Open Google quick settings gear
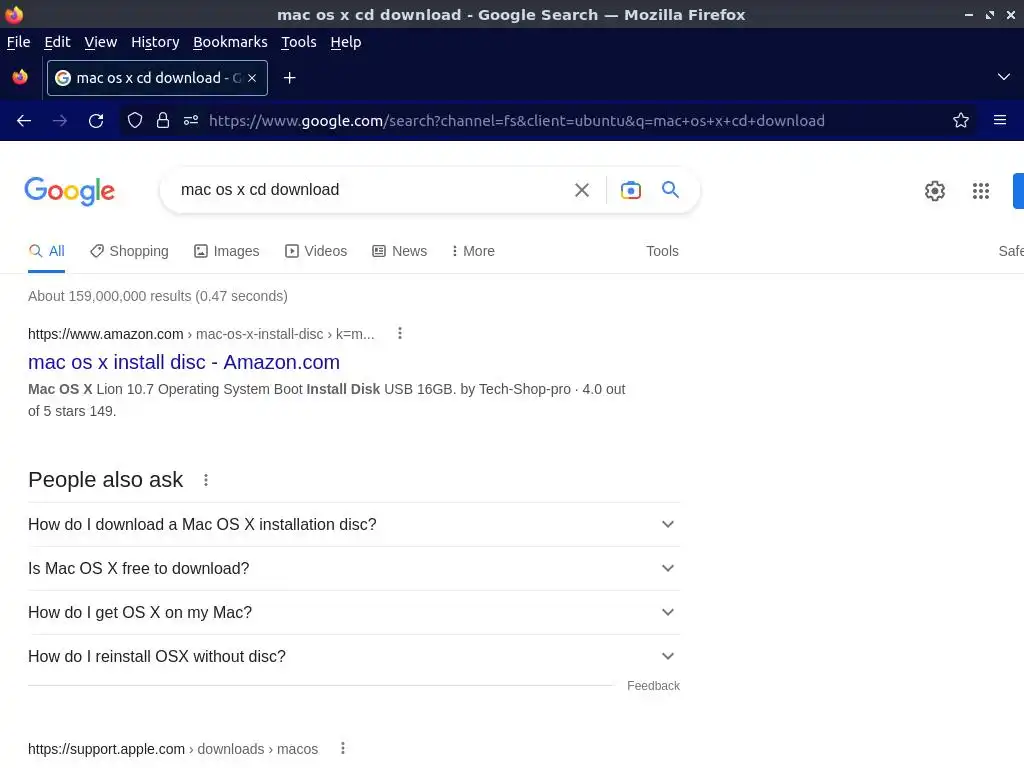1024x768 pixels. point(935,191)
